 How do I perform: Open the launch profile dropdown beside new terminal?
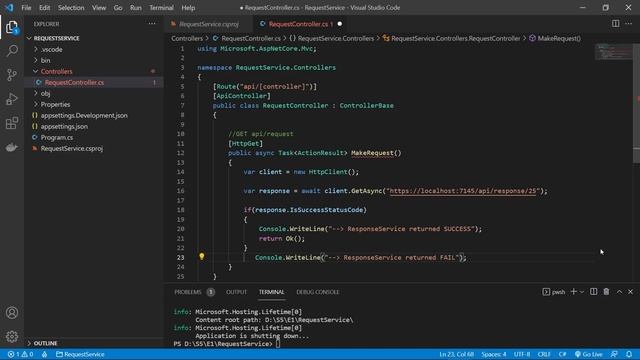[582, 291]
